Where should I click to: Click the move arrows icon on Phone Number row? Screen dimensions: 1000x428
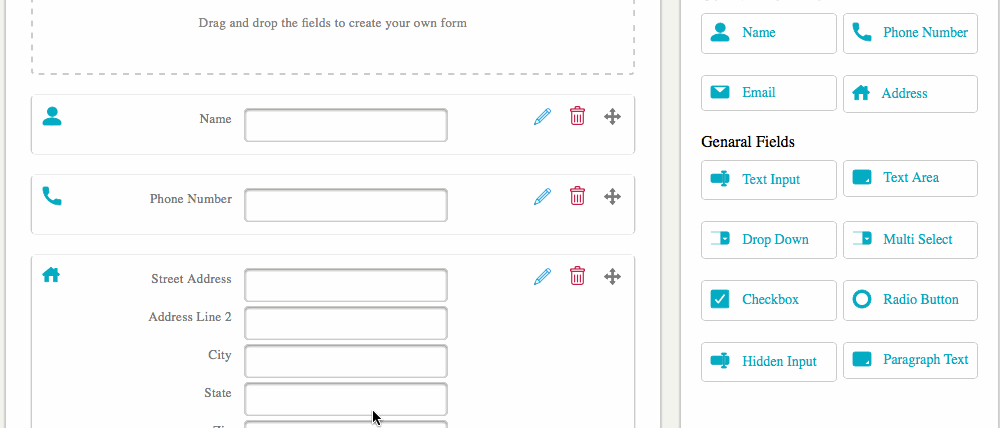tap(612, 196)
